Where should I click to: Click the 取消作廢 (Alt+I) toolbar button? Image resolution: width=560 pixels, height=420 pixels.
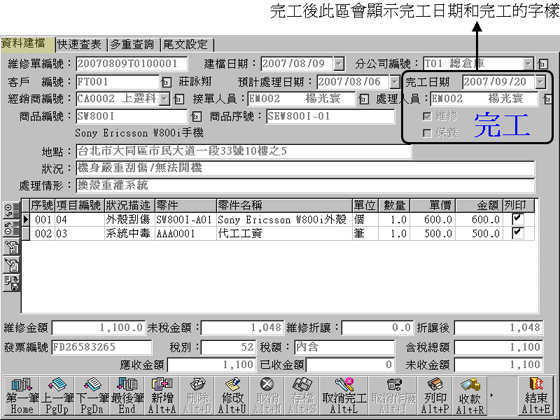(393, 396)
